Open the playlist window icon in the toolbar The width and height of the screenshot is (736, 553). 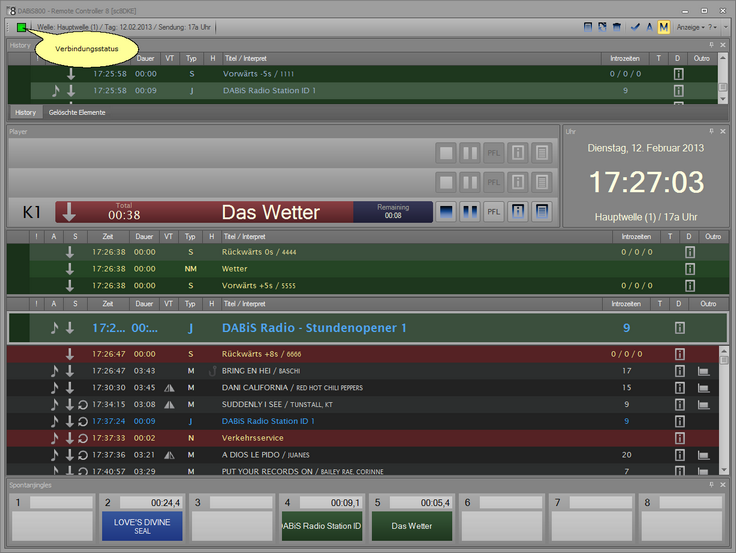(588, 27)
